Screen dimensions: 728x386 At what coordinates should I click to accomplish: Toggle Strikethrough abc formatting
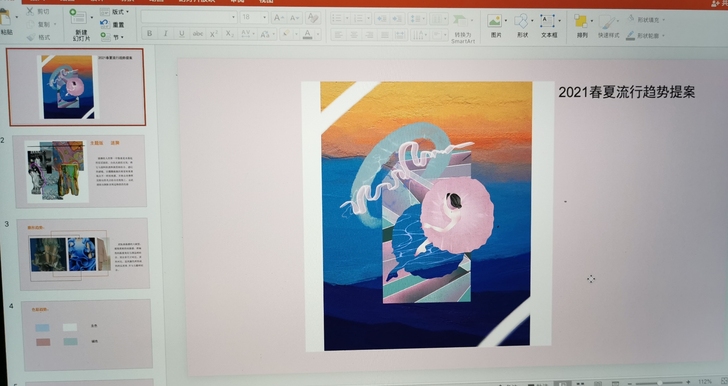[x=198, y=33]
